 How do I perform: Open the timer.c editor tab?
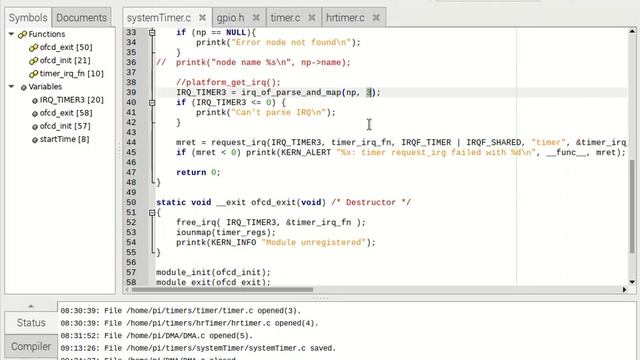pyautogui.click(x=285, y=18)
